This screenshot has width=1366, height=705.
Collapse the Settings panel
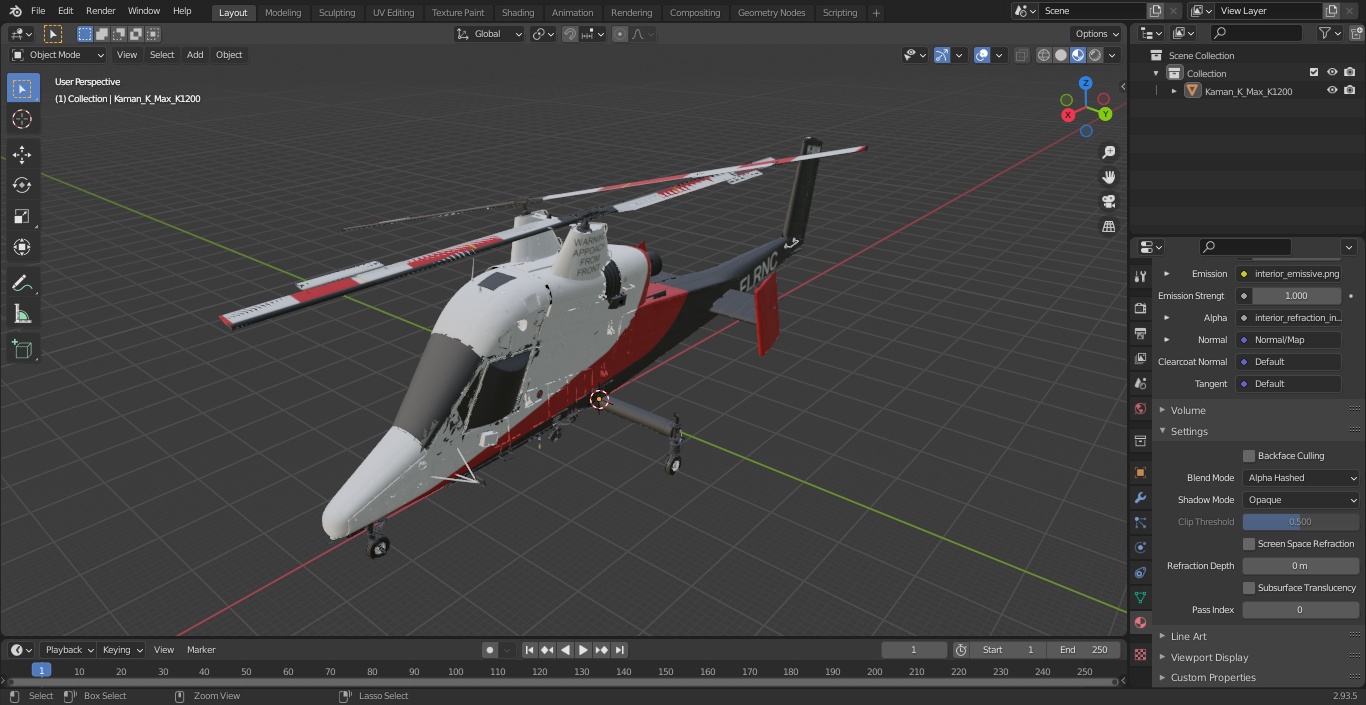pos(1189,431)
